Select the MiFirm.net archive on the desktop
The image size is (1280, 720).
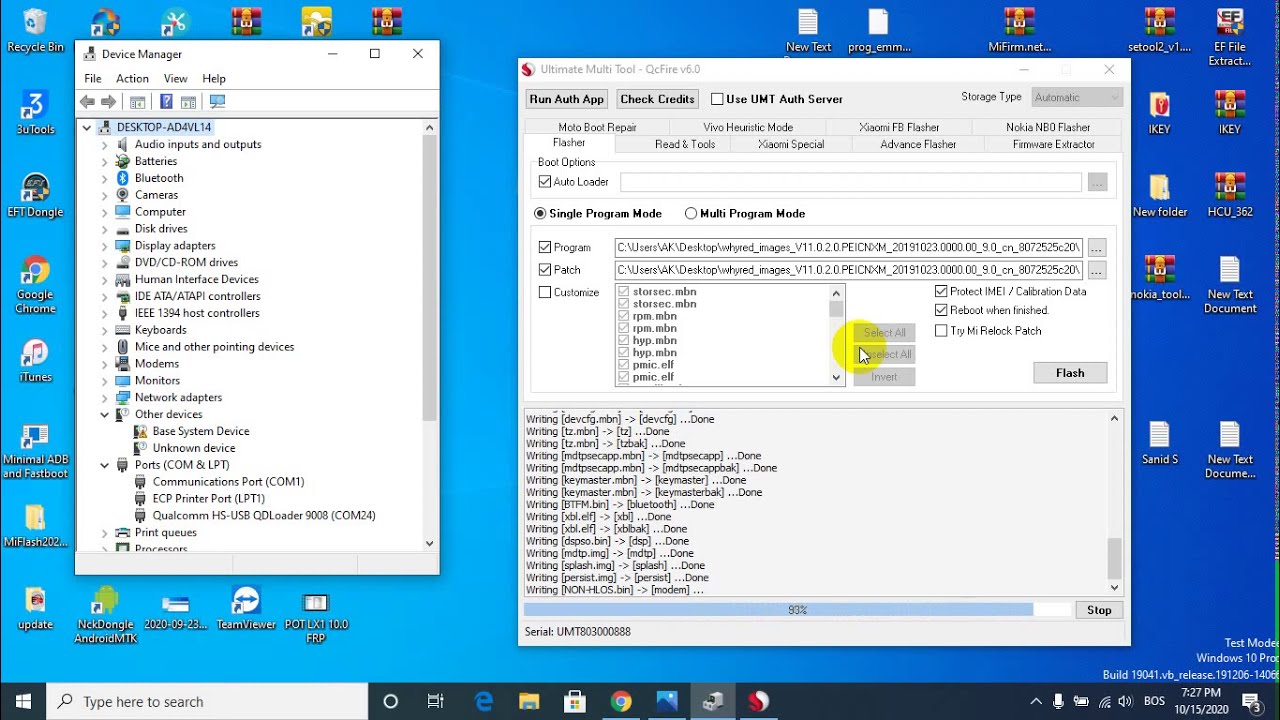click(1019, 31)
